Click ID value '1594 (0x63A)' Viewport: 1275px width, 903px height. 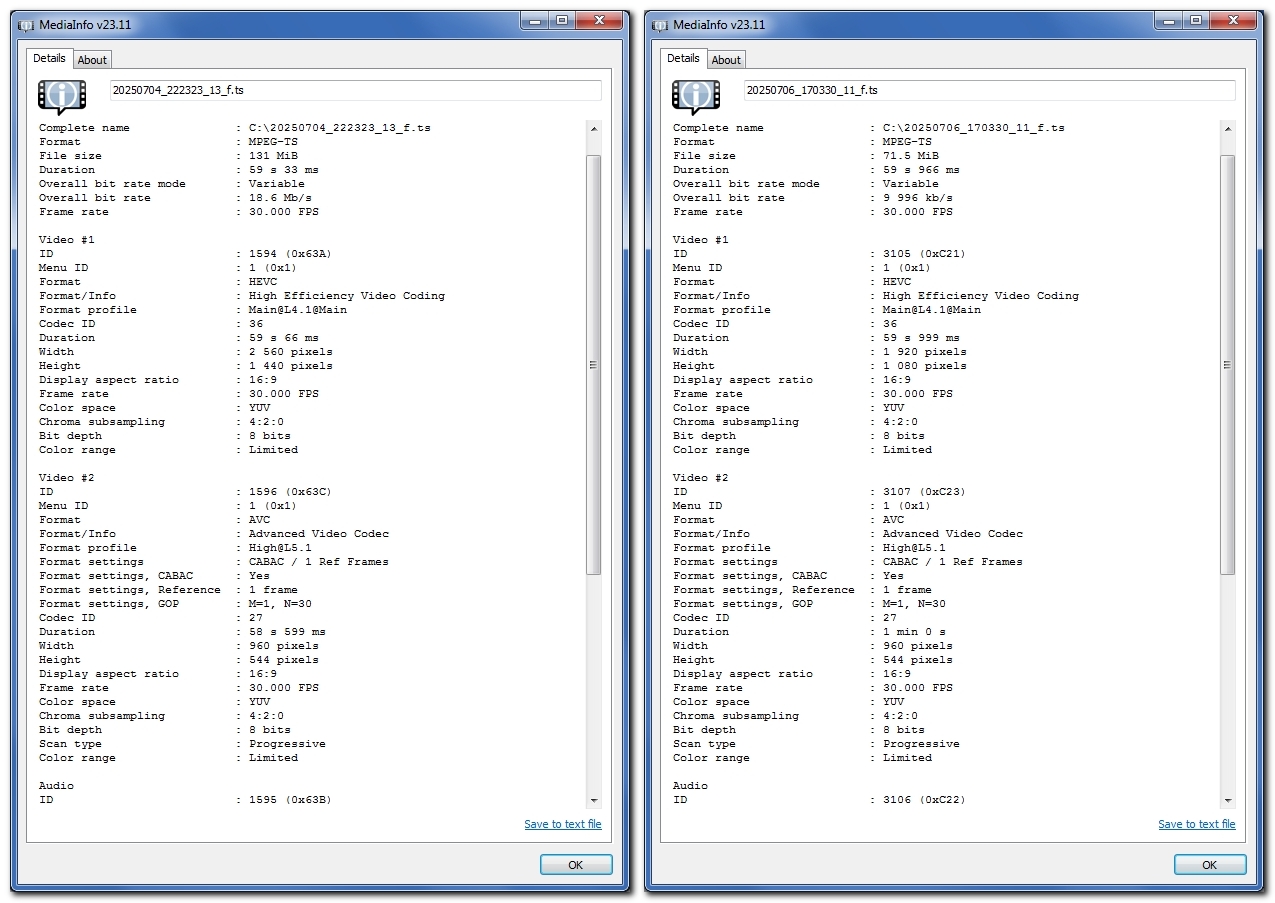pyautogui.click(x=290, y=254)
